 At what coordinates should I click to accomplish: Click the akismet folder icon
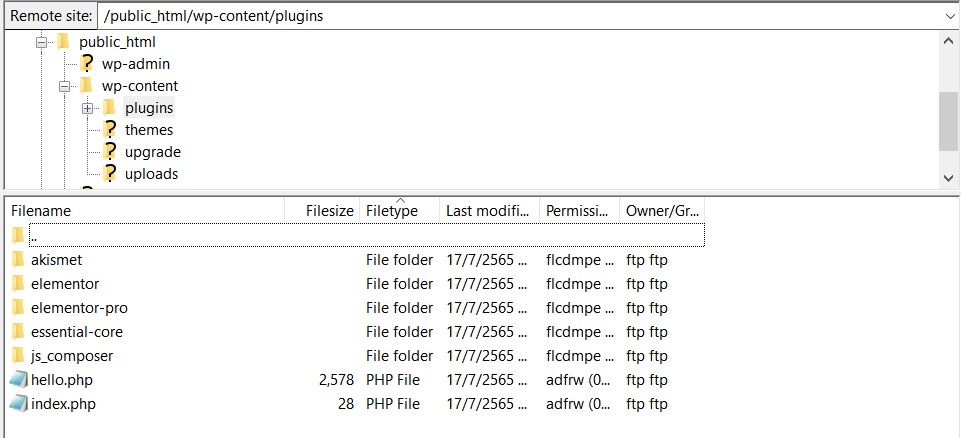[x=17, y=260]
